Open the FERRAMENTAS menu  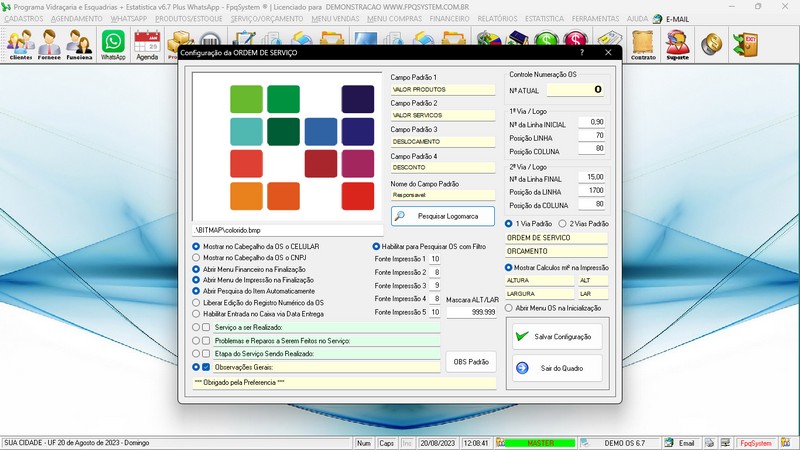[x=595, y=19]
